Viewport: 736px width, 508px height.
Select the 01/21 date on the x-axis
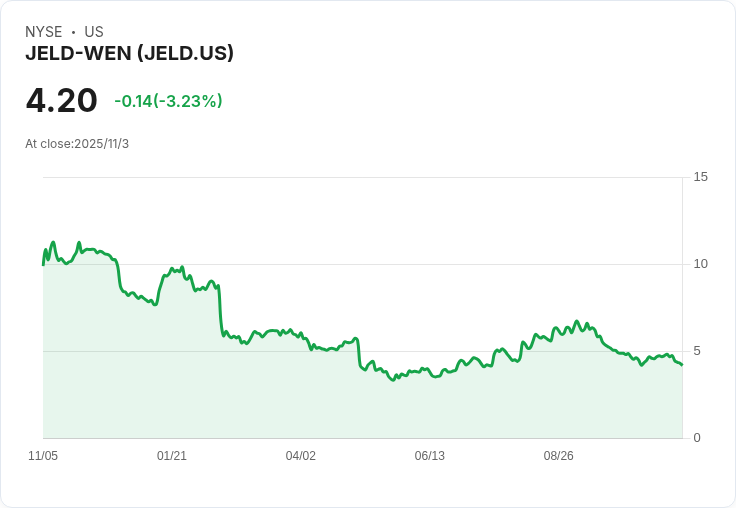tap(172, 456)
